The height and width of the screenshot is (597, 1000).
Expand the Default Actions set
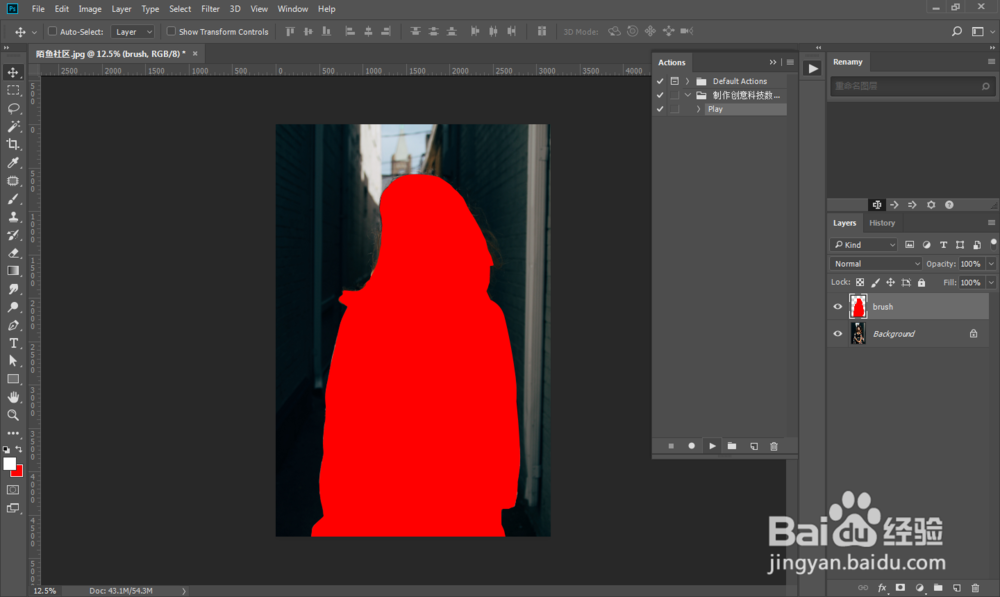(x=688, y=81)
